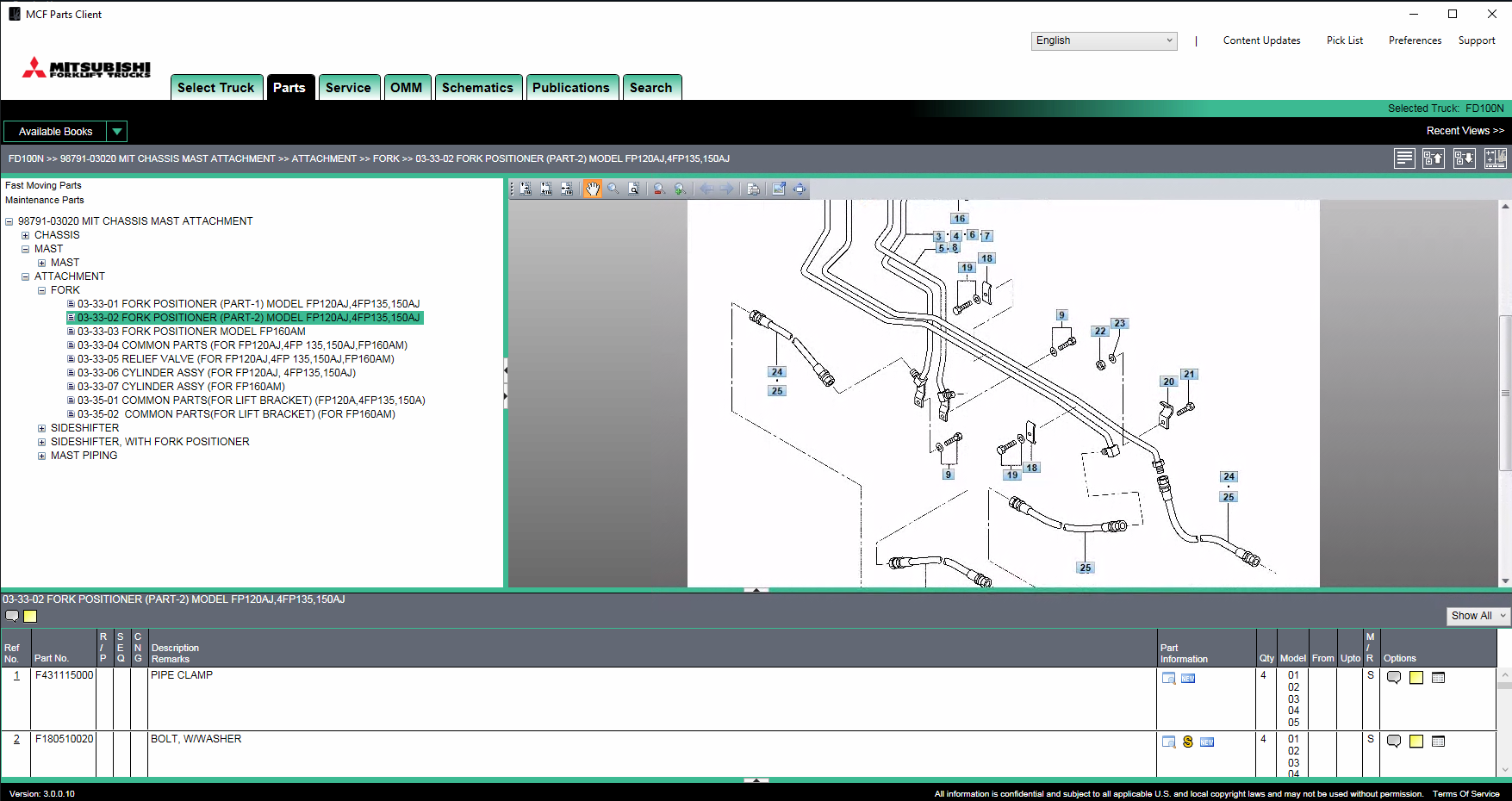Open the Show All filter dropdown

pyautogui.click(x=1478, y=616)
